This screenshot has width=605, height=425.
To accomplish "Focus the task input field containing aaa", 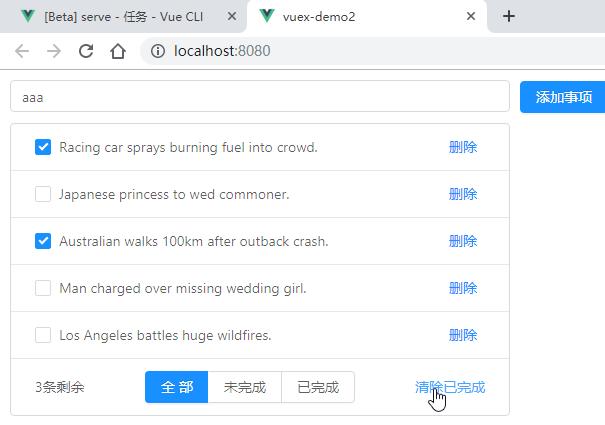I will click(x=260, y=97).
